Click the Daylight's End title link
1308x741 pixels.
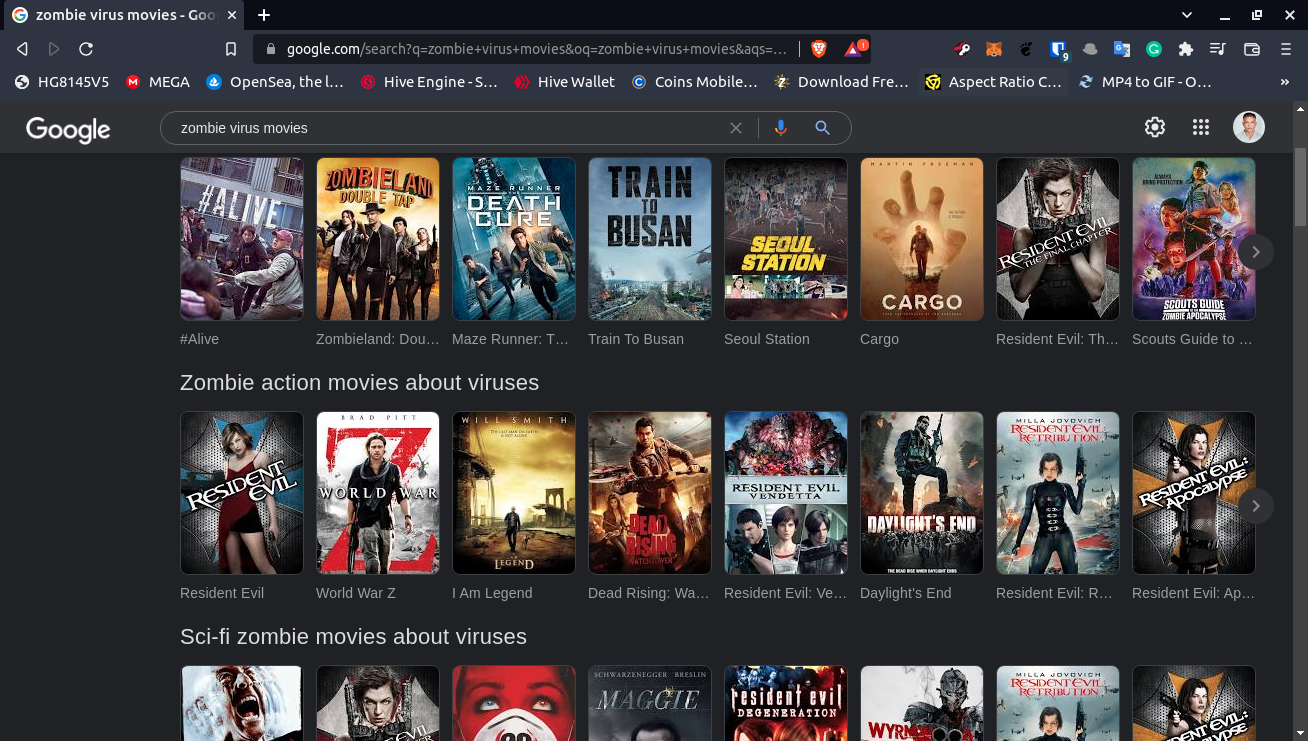(906, 593)
